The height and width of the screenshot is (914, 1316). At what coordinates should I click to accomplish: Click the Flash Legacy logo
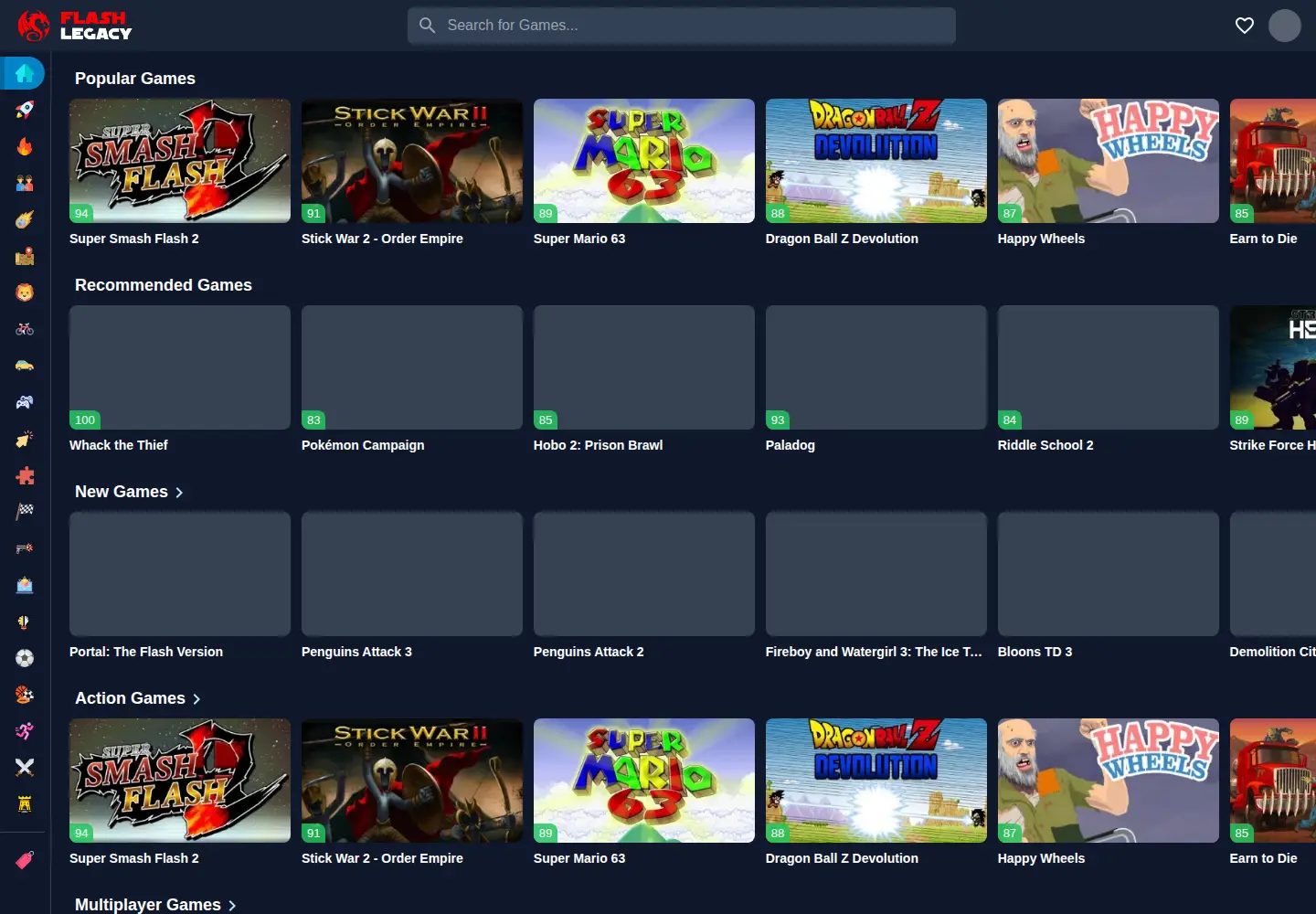click(75, 26)
